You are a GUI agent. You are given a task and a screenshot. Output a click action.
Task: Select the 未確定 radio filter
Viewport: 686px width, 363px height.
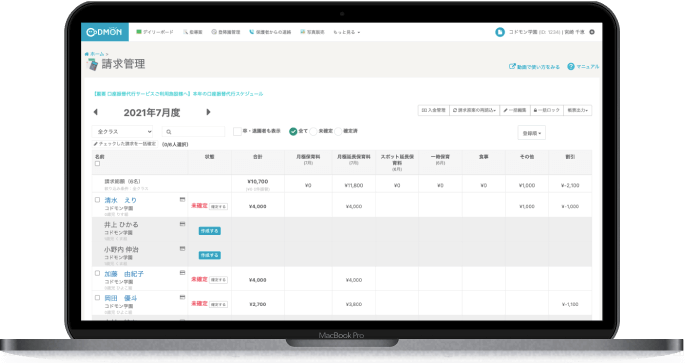tap(313, 131)
